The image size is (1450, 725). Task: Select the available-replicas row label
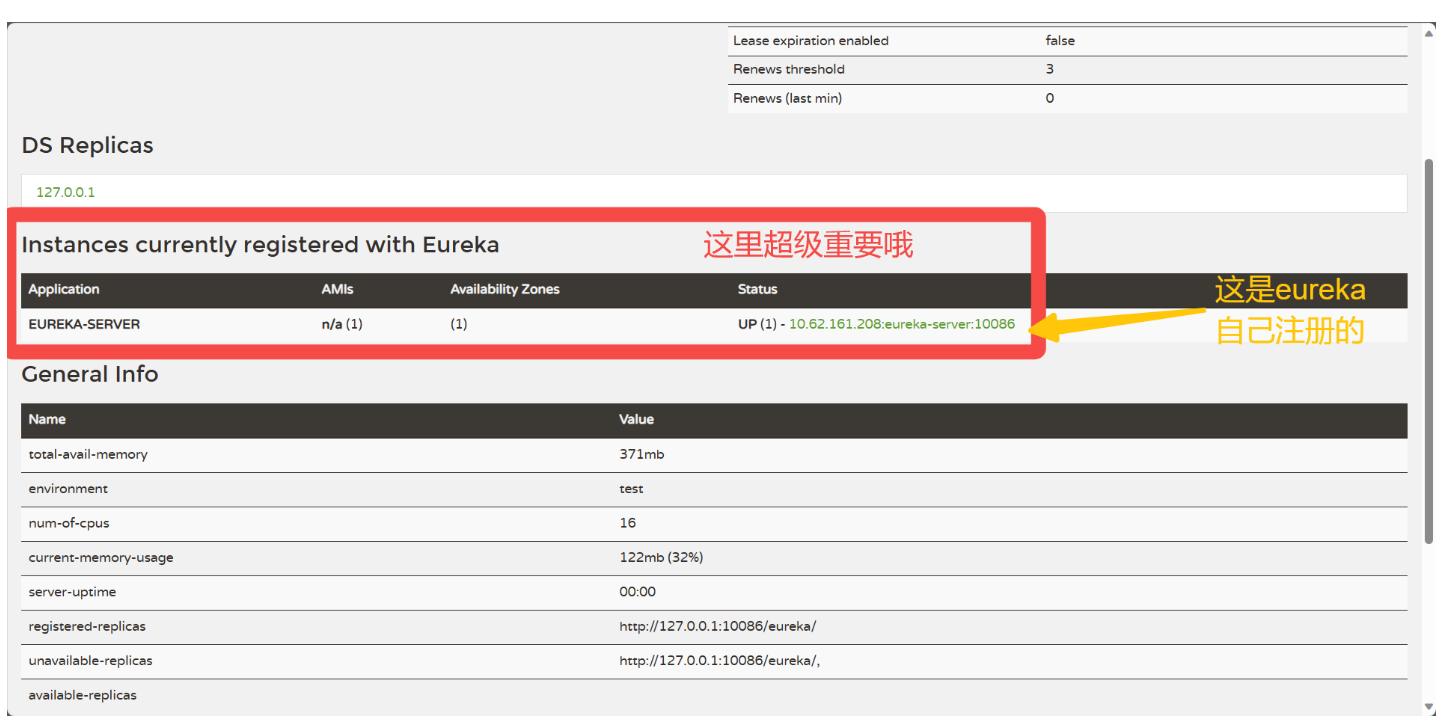tap(82, 695)
